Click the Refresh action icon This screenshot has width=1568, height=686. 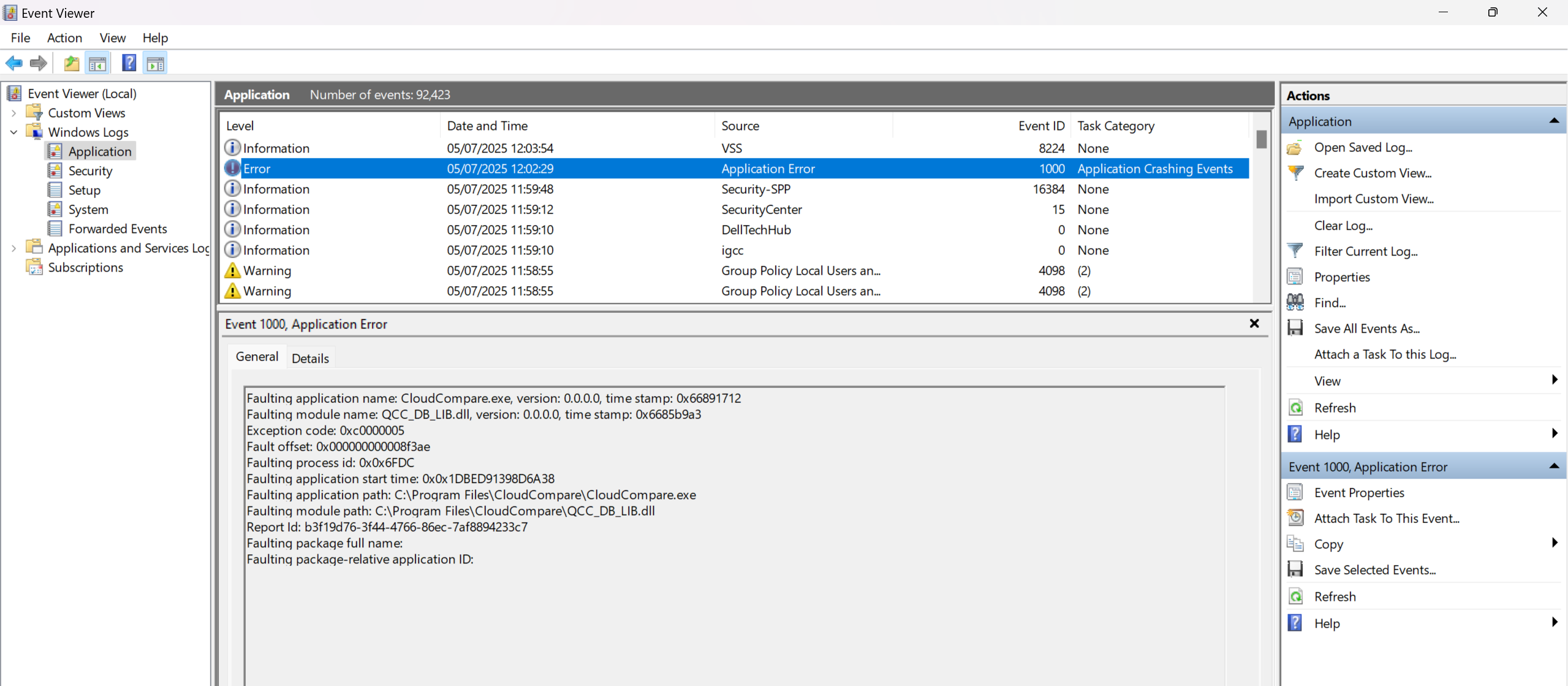[1295, 407]
